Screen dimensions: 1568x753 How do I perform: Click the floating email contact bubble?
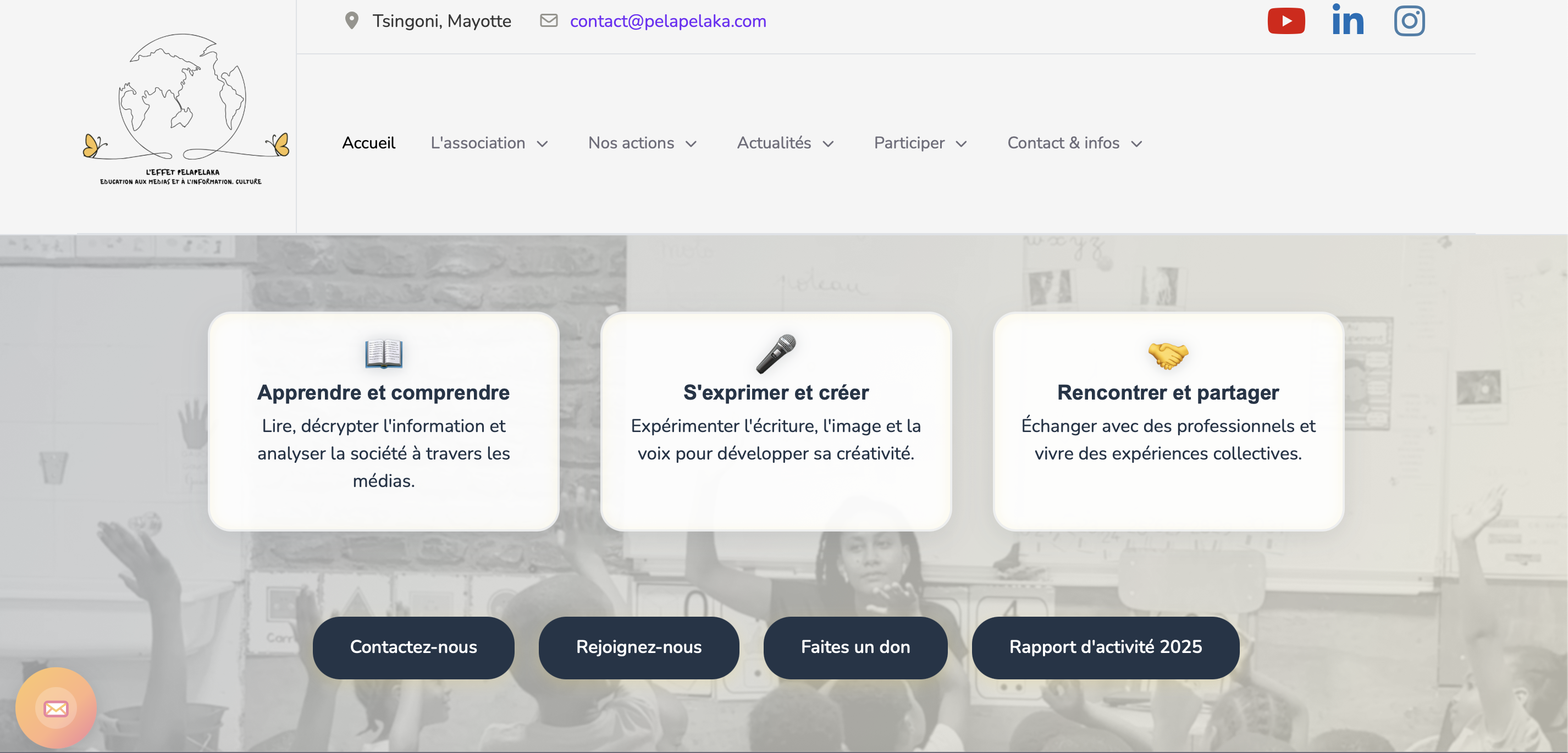[56, 708]
